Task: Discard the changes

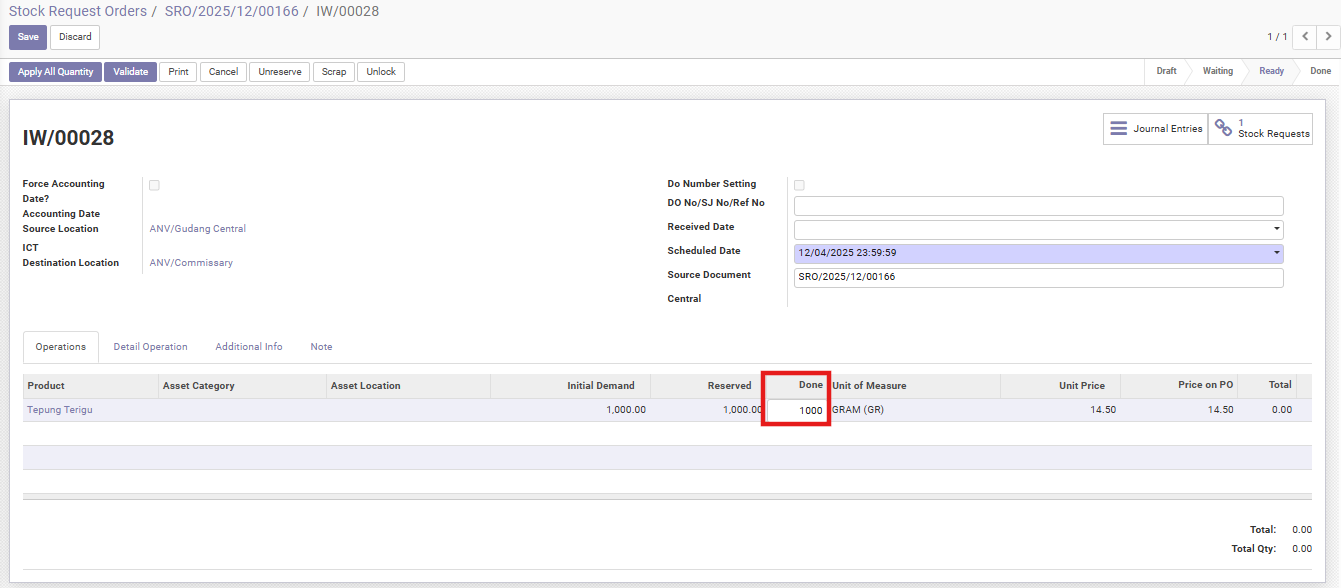Action: [75, 37]
